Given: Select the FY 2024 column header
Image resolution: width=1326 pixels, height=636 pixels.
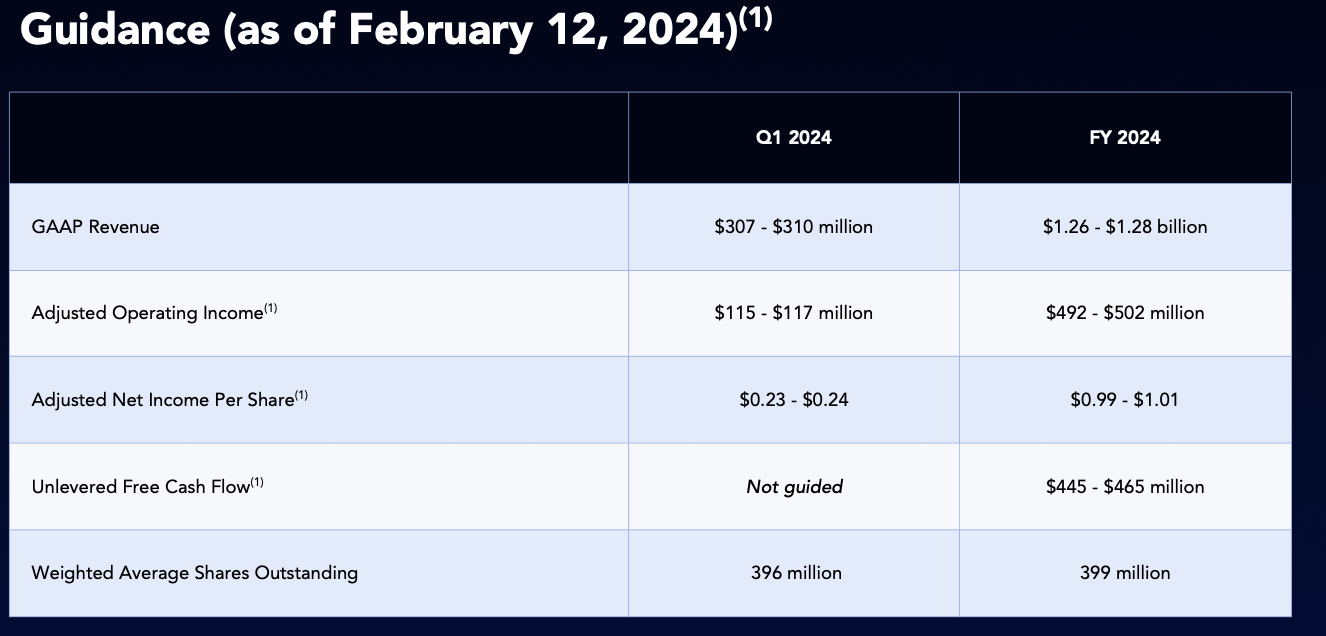Looking at the screenshot, I should 1125,138.
